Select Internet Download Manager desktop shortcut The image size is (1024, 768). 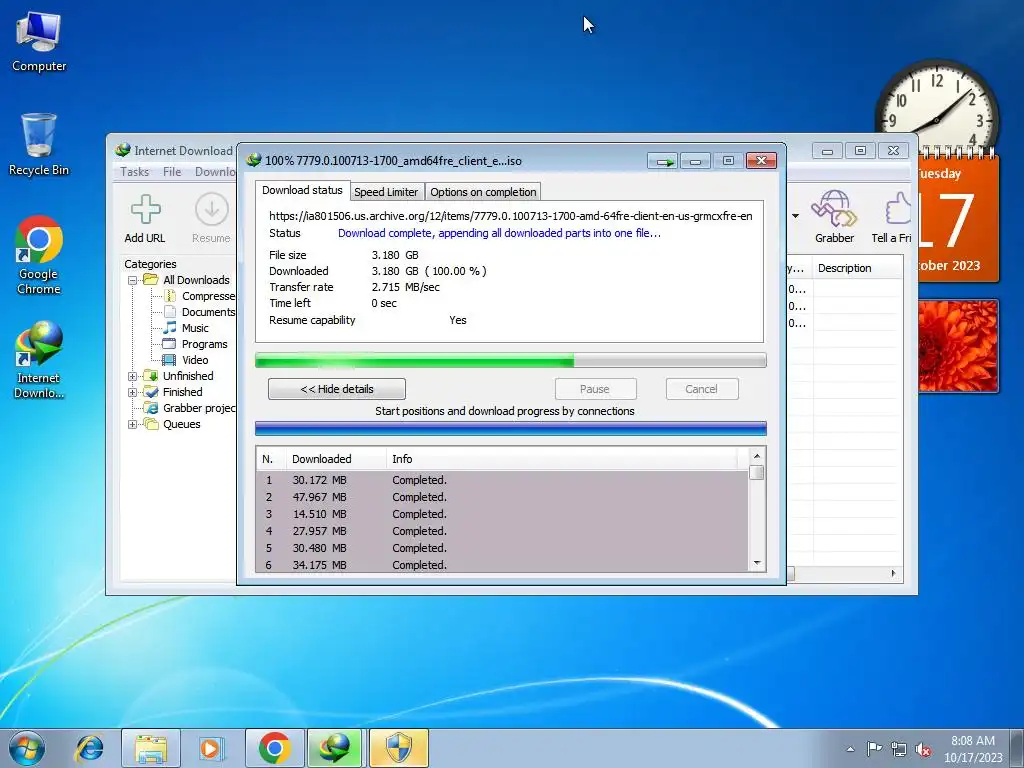click(39, 360)
